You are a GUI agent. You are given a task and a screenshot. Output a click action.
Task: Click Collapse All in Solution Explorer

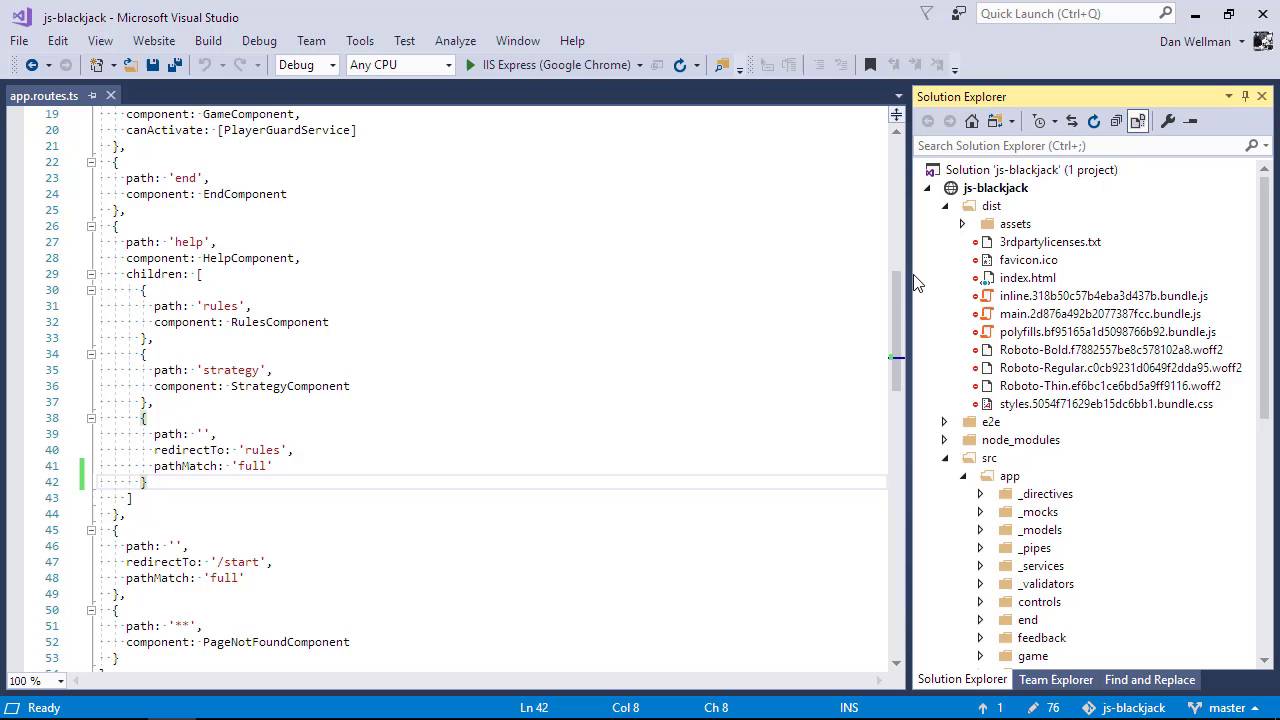click(1116, 121)
